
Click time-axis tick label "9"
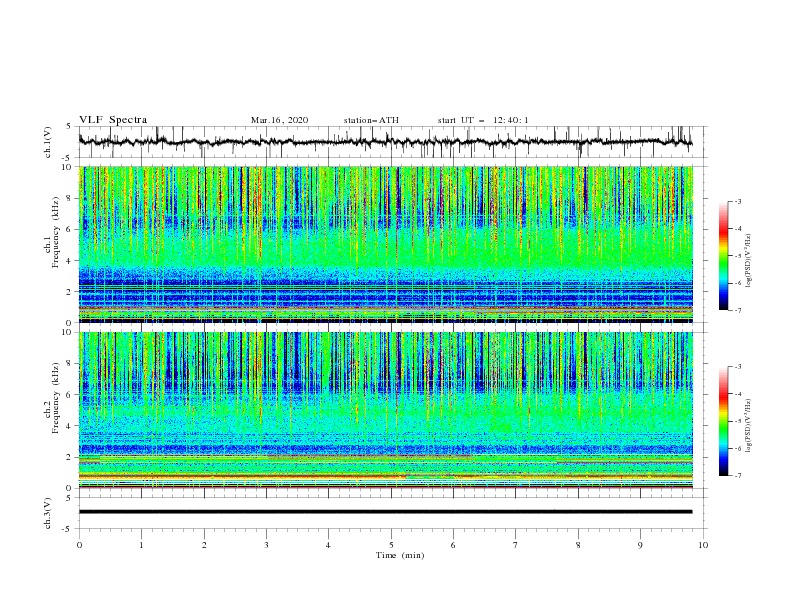tap(640, 545)
